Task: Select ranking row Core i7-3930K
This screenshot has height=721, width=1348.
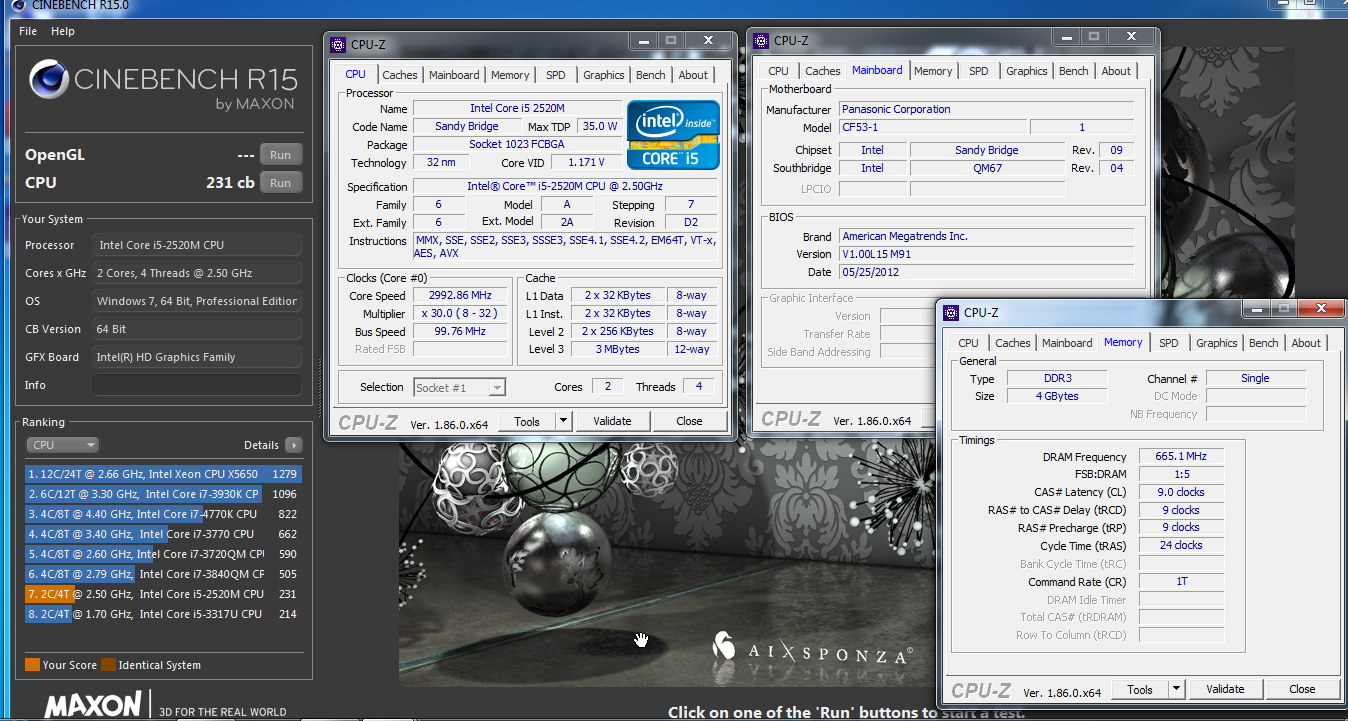Action: tap(164, 494)
